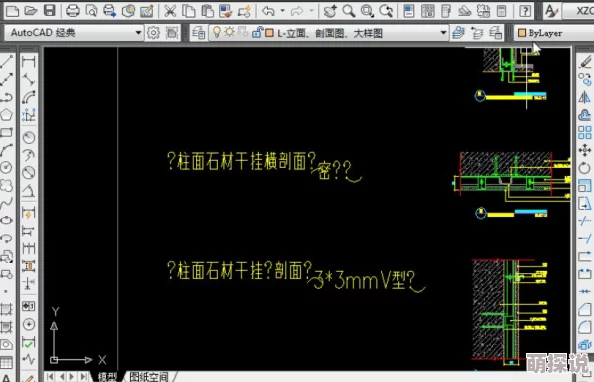This screenshot has width=594, height=382.
Task: Expand the undo history arrow
Action: point(282,11)
